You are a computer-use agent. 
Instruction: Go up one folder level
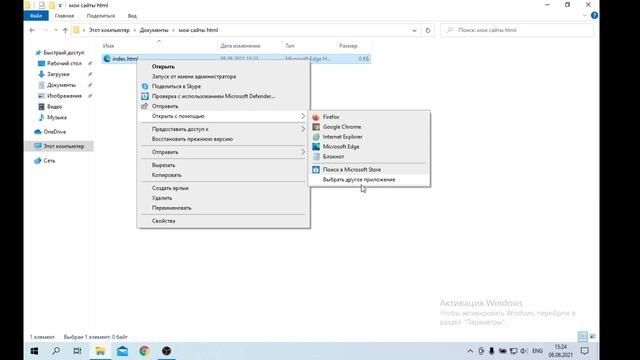[65, 30]
